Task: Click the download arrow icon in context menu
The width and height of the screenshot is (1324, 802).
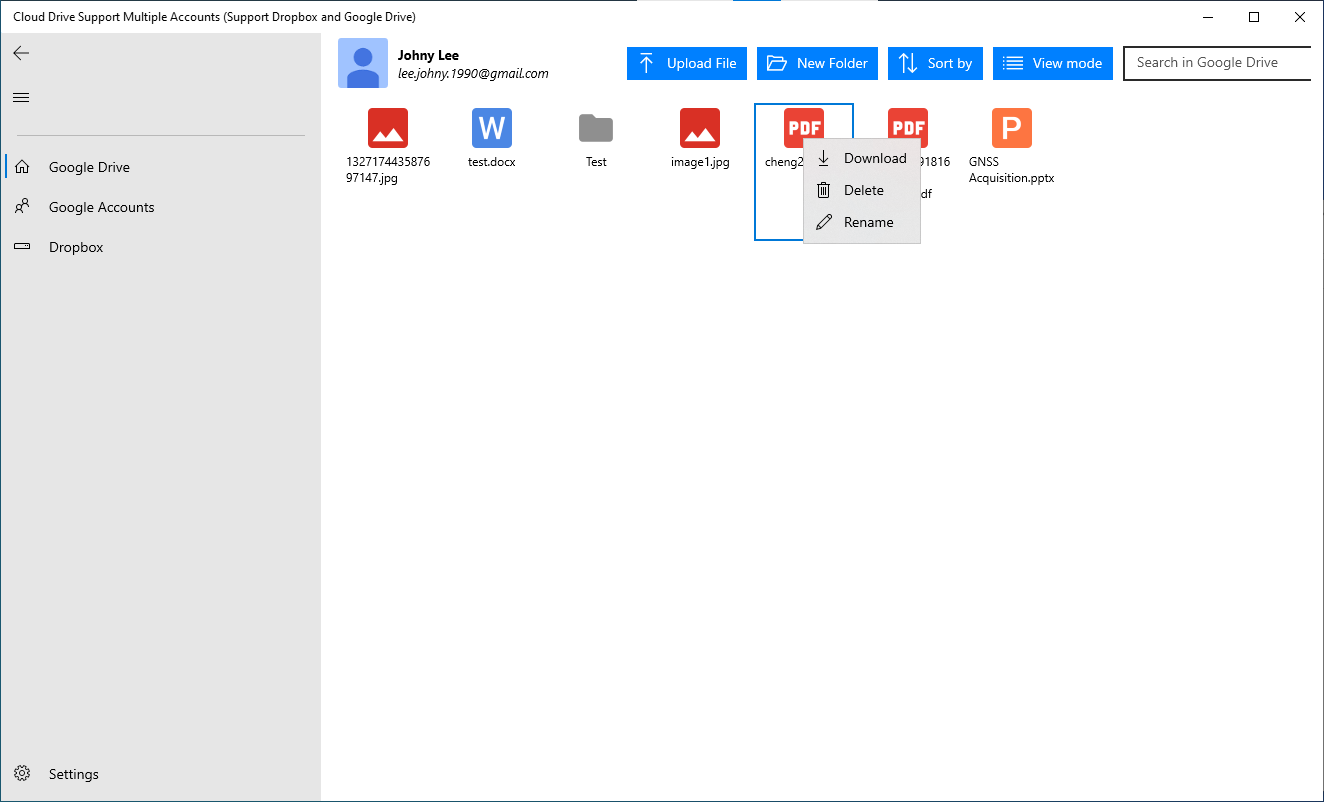Action: pyautogui.click(x=824, y=158)
